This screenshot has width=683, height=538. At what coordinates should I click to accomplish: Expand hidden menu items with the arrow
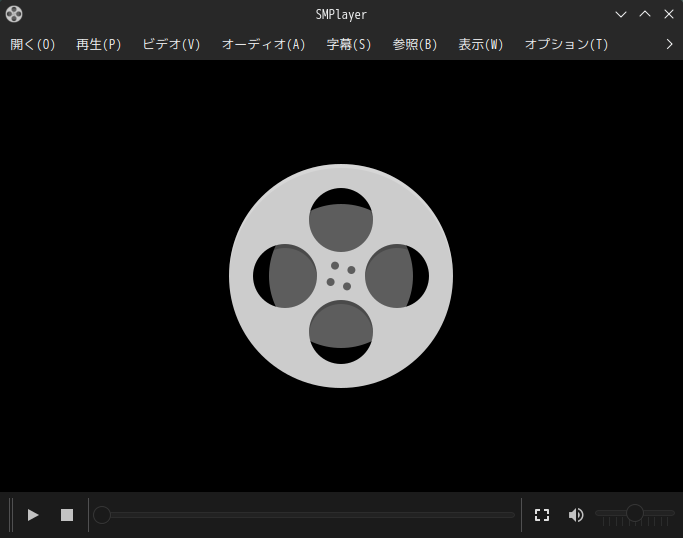coord(669,44)
